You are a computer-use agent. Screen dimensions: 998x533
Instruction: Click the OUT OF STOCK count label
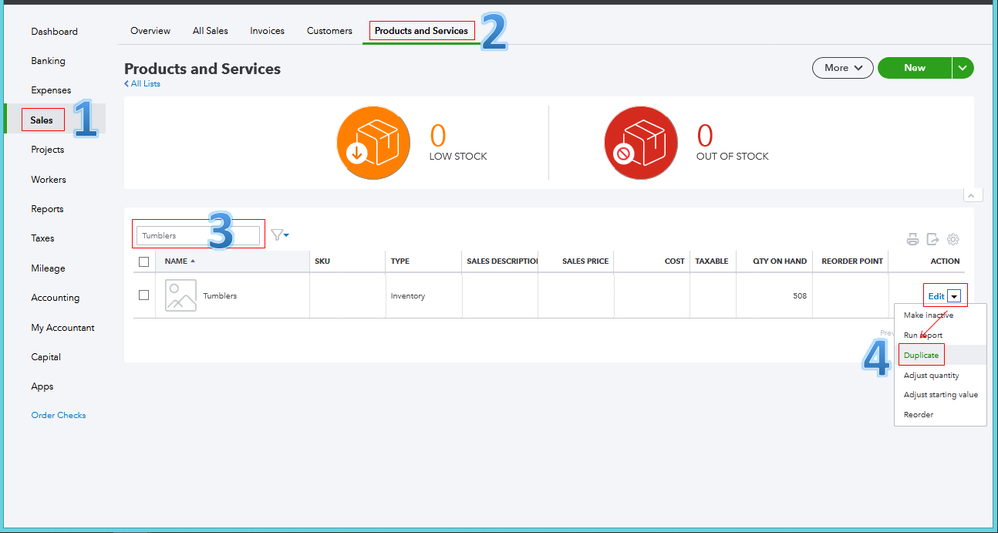pos(733,156)
